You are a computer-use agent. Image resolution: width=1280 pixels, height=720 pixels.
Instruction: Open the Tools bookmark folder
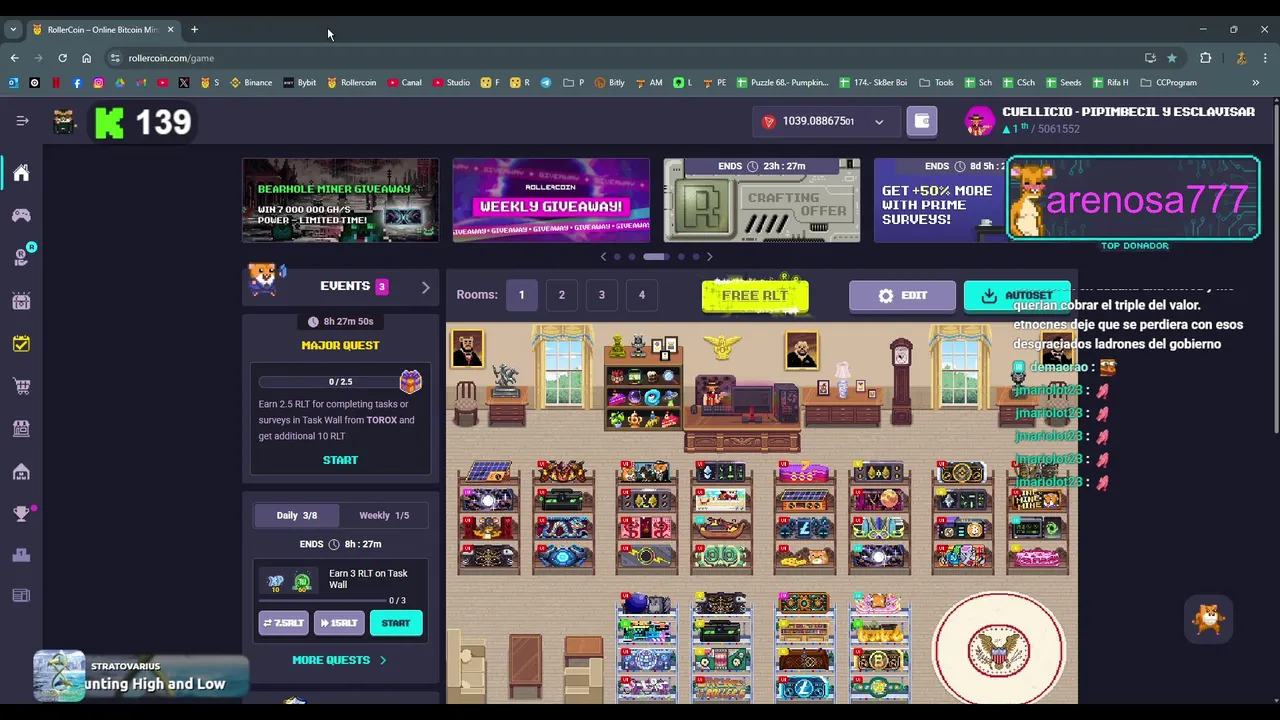pyautogui.click(x=936, y=82)
